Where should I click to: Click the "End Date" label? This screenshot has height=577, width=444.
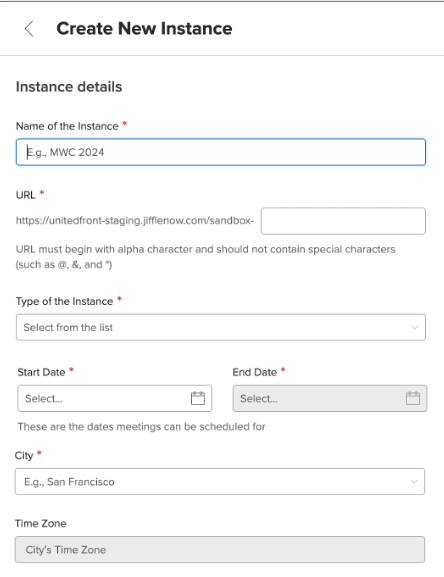click(x=255, y=372)
